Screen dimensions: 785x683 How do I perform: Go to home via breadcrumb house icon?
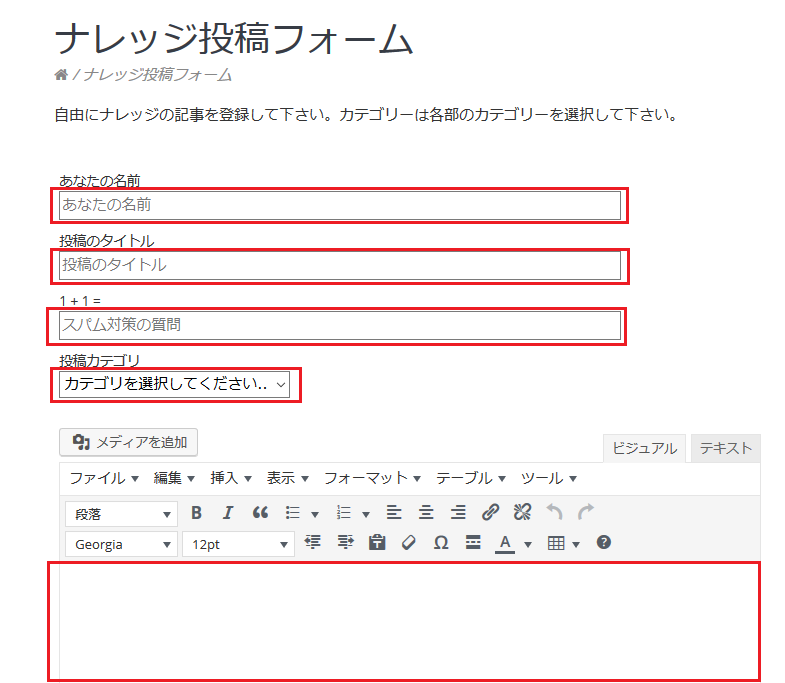[61, 75]
